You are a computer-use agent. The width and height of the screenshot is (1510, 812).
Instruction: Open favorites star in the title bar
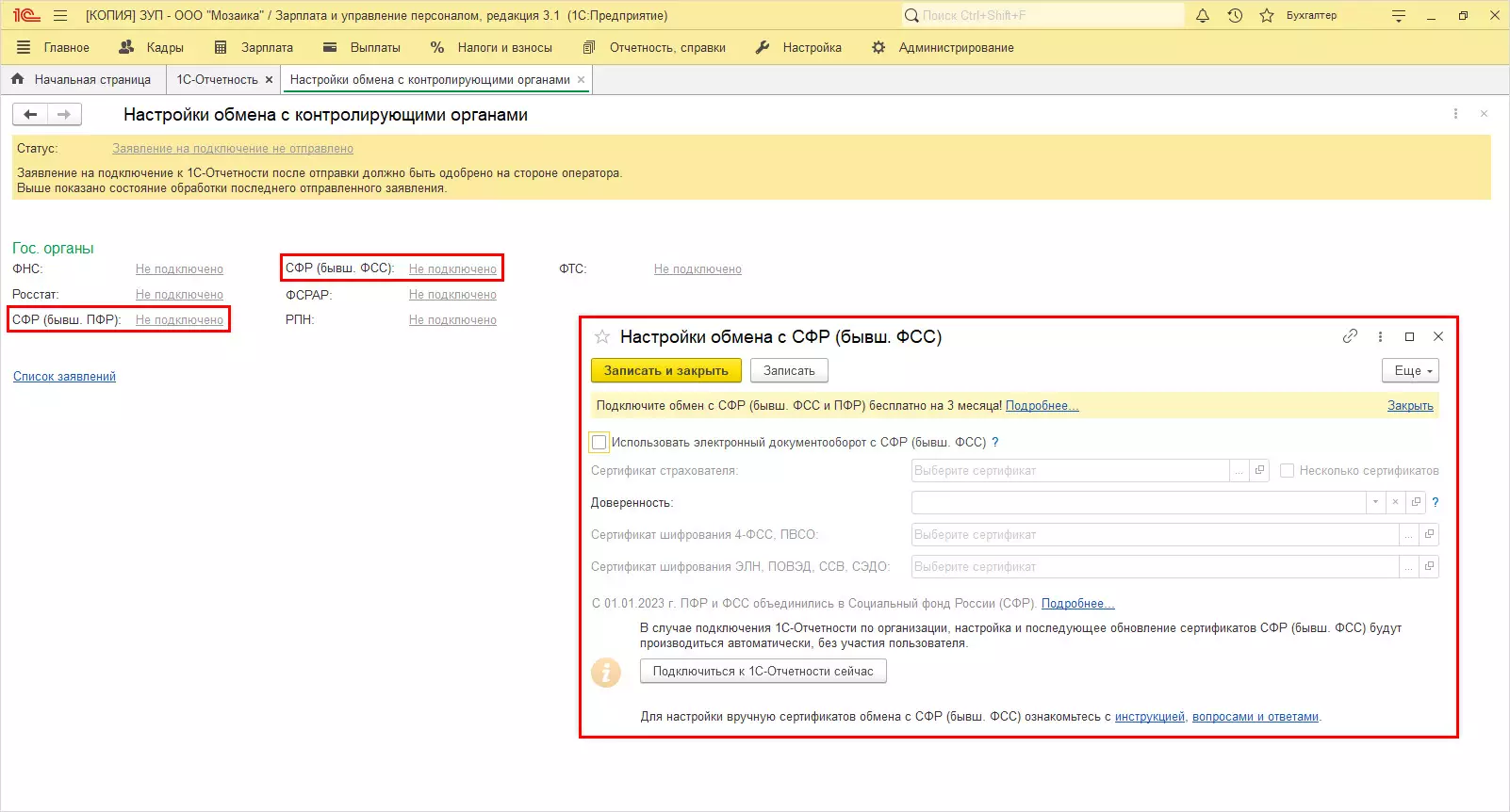point(1267,16)
